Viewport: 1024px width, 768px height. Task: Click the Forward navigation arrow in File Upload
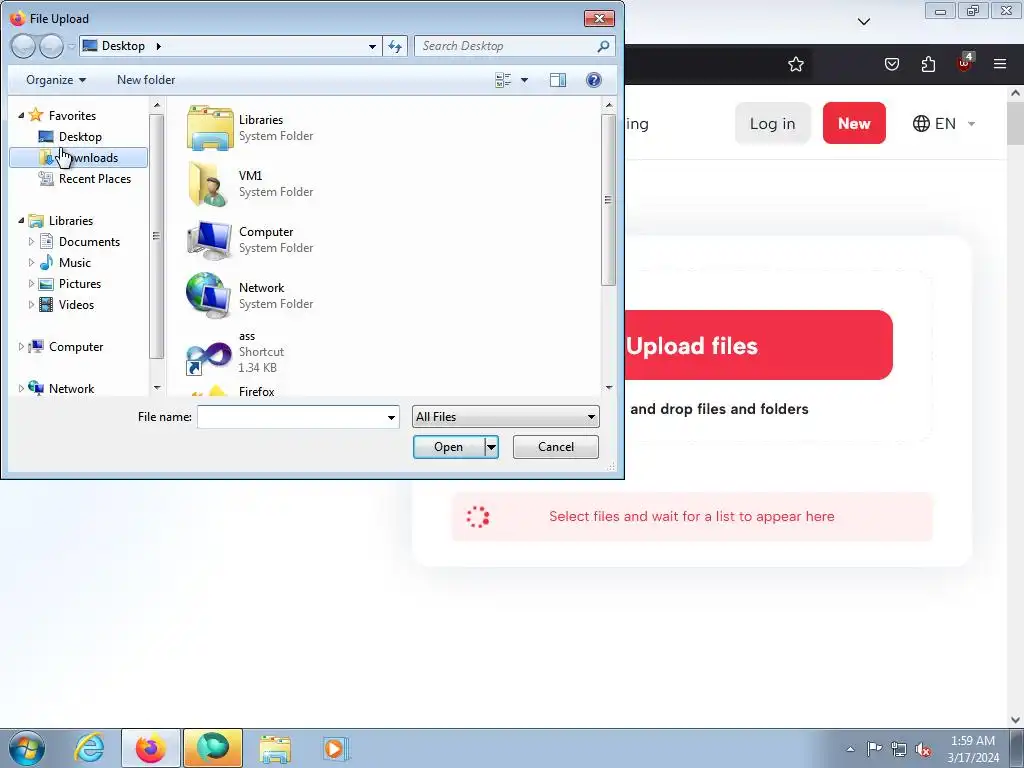pos(51,46)
